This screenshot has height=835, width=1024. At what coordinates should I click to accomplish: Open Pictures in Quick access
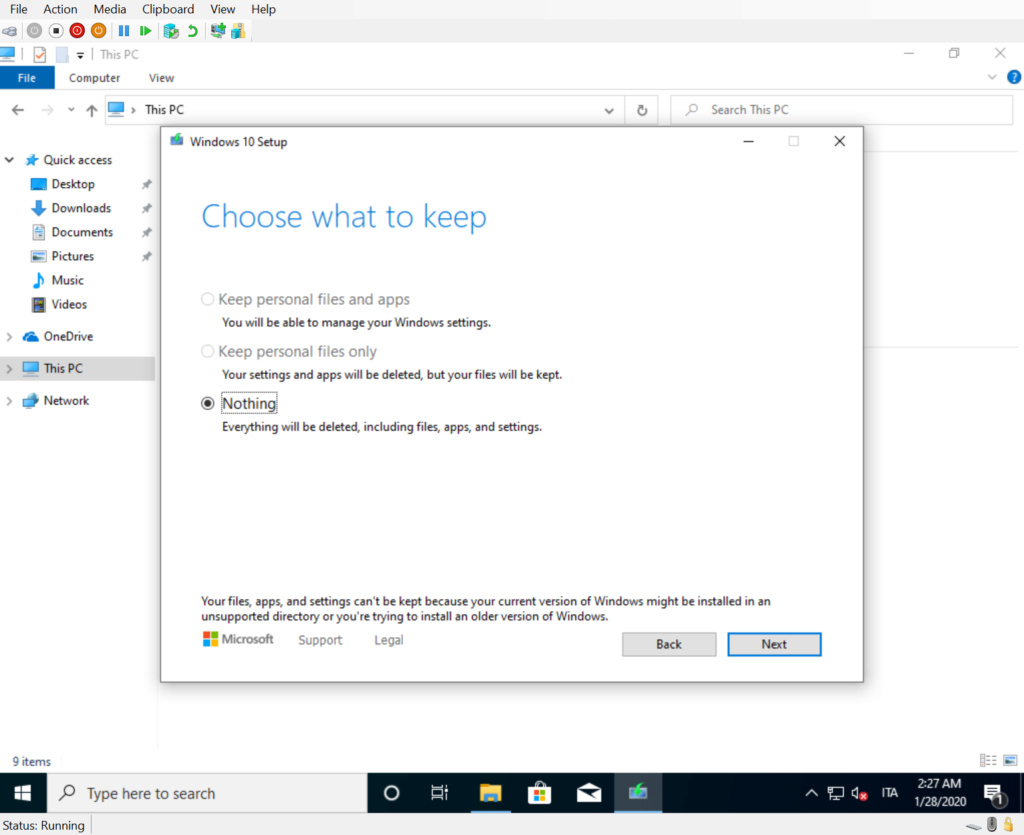coord(72,257)
